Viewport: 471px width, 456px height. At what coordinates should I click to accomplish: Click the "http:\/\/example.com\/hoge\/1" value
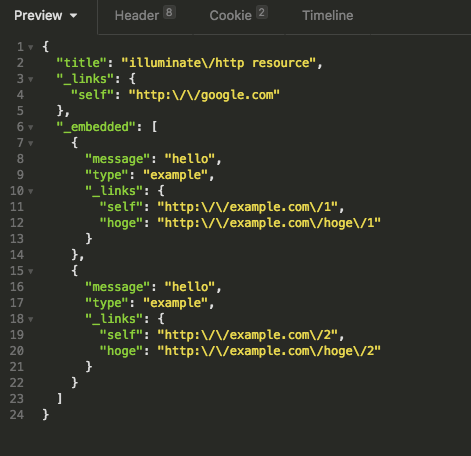point(269,223)
